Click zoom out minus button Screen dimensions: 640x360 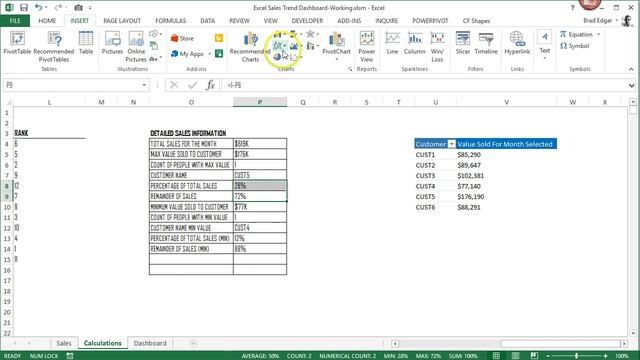pyautogui.click(x=548, y=356)
